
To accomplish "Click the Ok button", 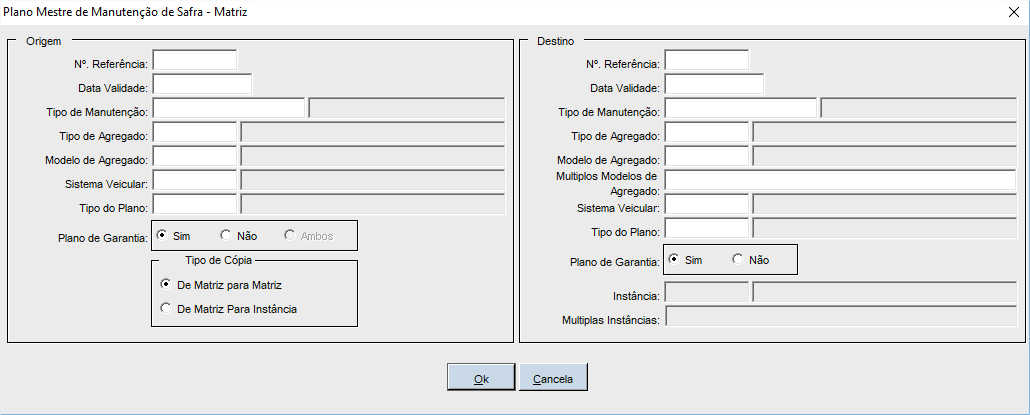I will tap(481, 377).
